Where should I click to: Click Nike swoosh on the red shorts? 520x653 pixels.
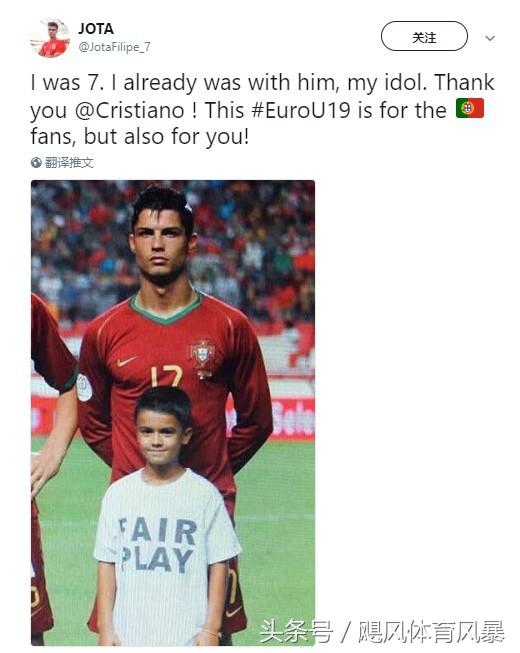pyautogui.click(x=233, y=612)
